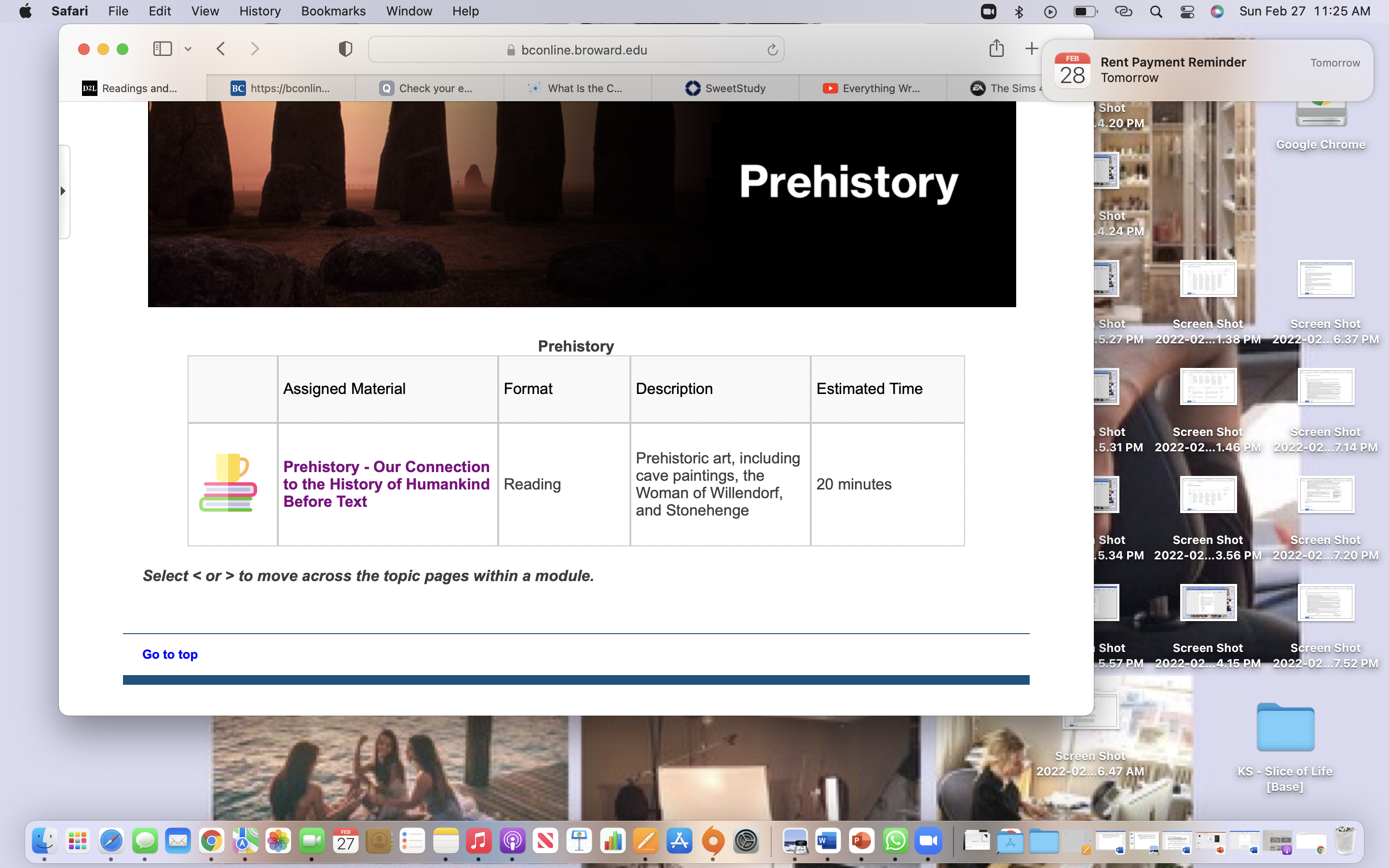Go back with the back arrow
The height and width of the screenshot is (868, 1389).
click(x=221, y=49)
